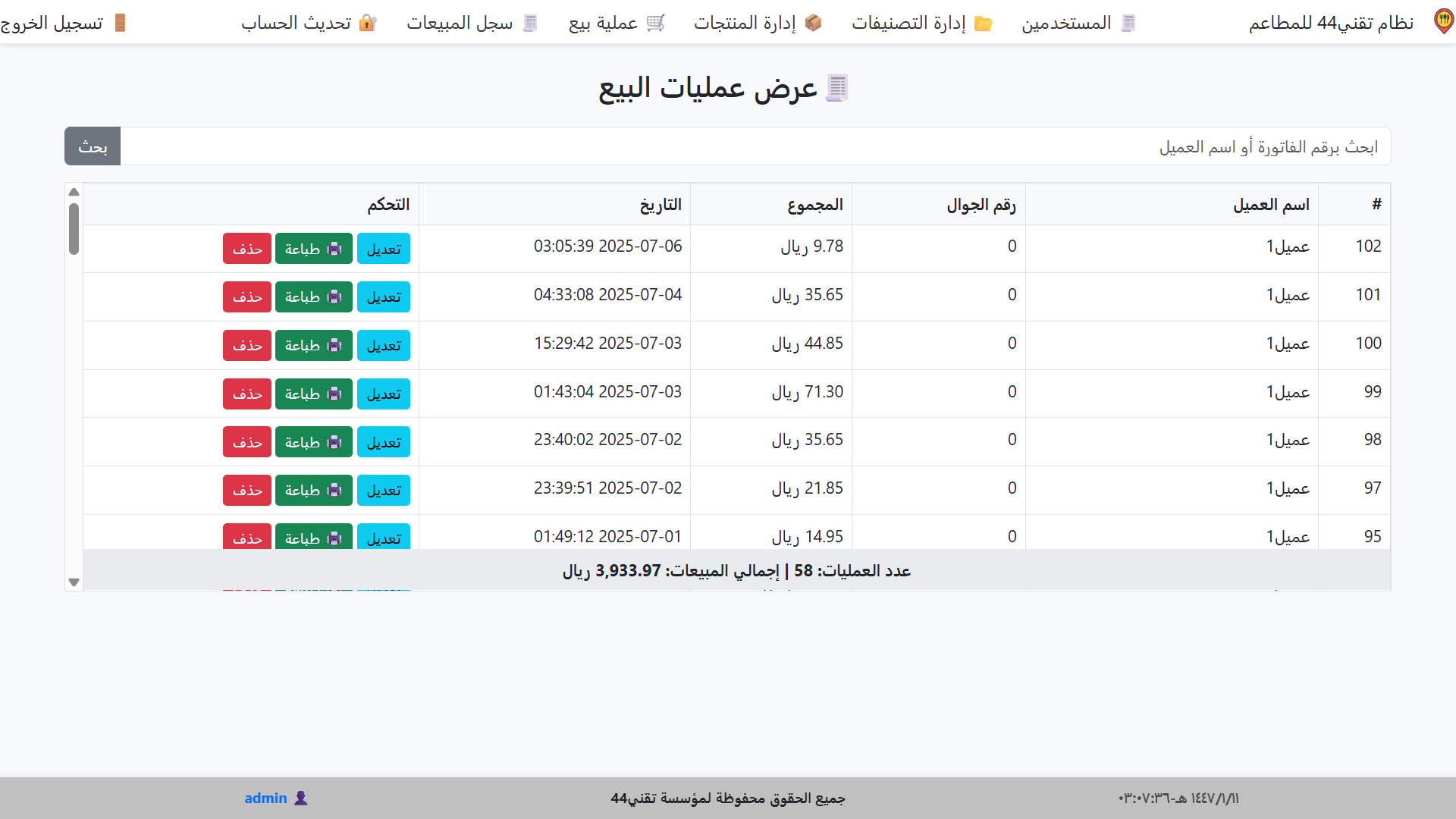Screen dimensions: 1456x819
Task: Click نظام تقني44 للمطاعم brand link
Action: click(x=1331, y=23)
